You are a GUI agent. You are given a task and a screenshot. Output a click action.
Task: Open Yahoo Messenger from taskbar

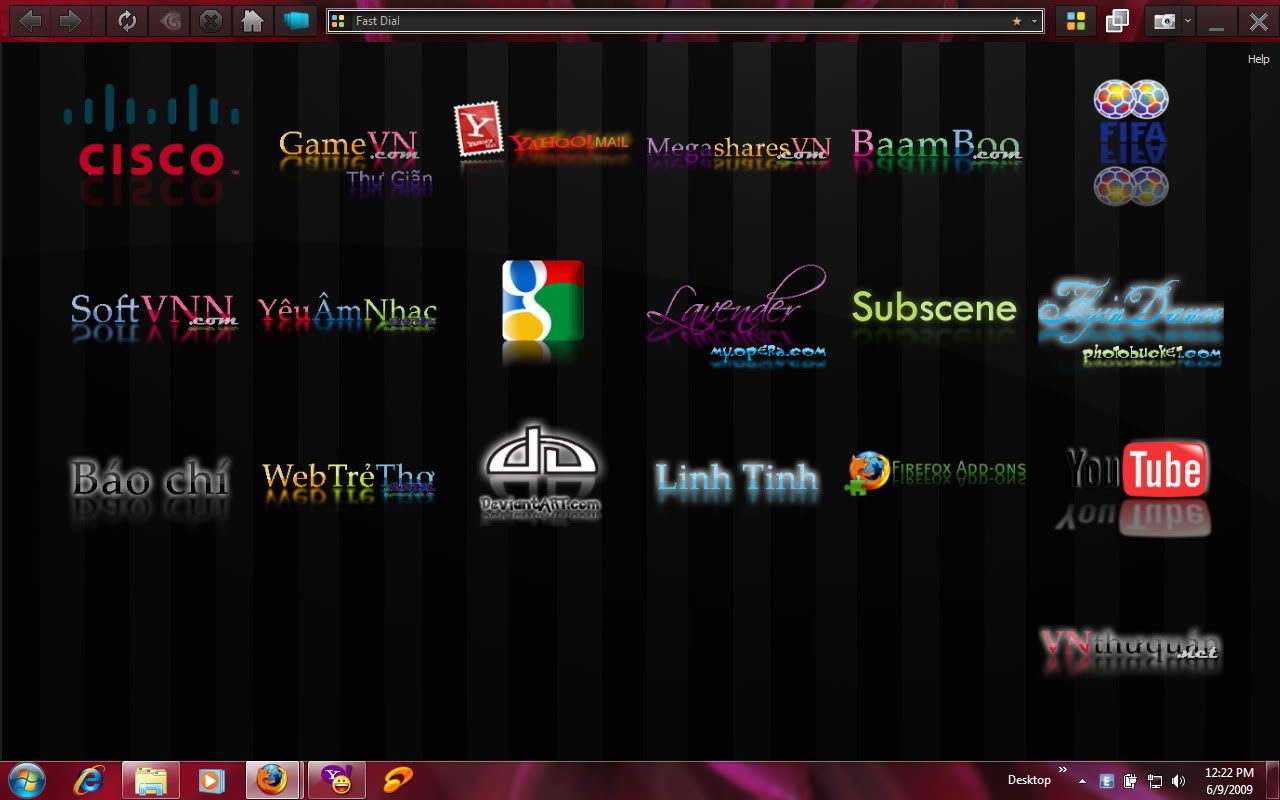(x=336, y=780)
